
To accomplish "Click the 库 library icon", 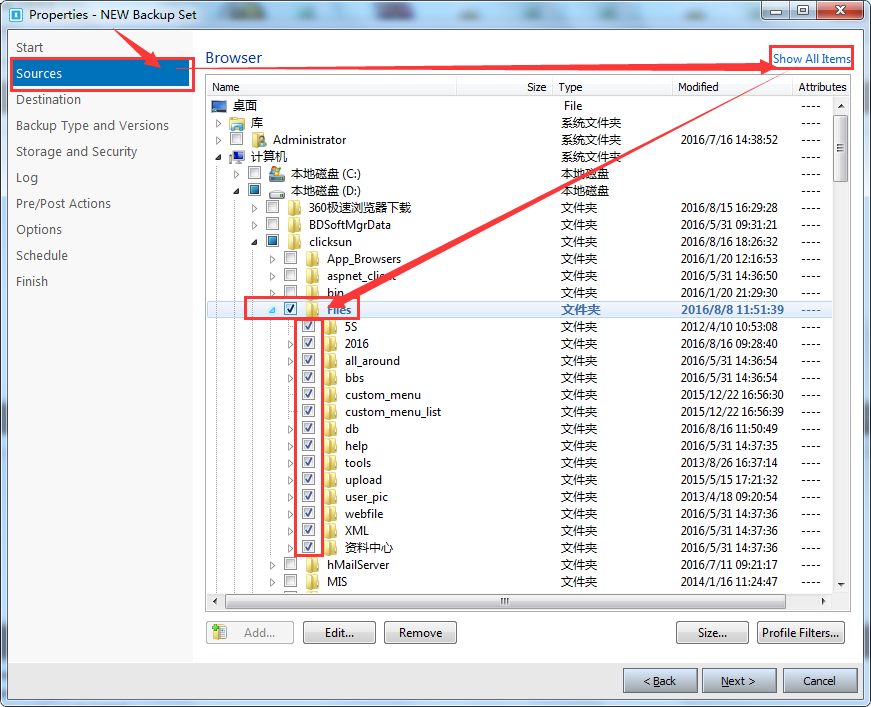I will point(237,123).
